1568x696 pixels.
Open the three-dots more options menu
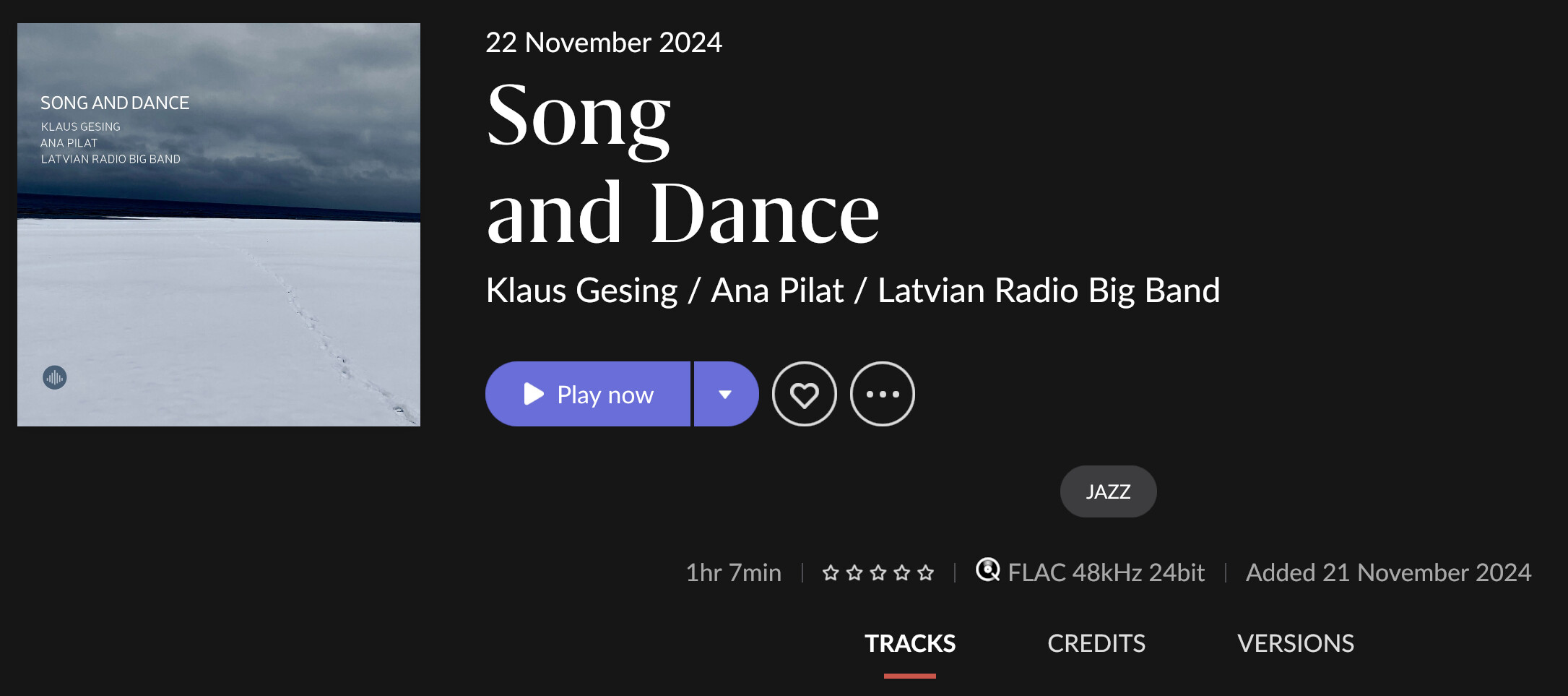click(x=882, y=394)
